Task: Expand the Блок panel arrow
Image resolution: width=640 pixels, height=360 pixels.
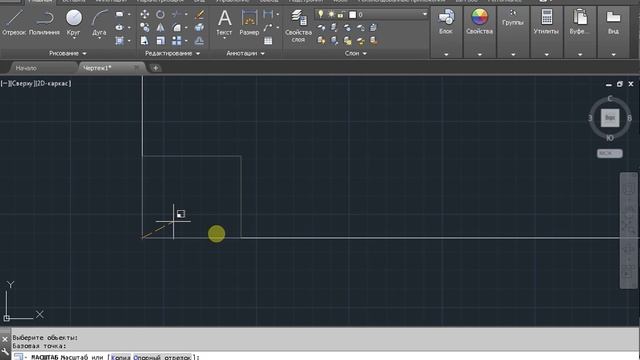Action: pos(446,54)
